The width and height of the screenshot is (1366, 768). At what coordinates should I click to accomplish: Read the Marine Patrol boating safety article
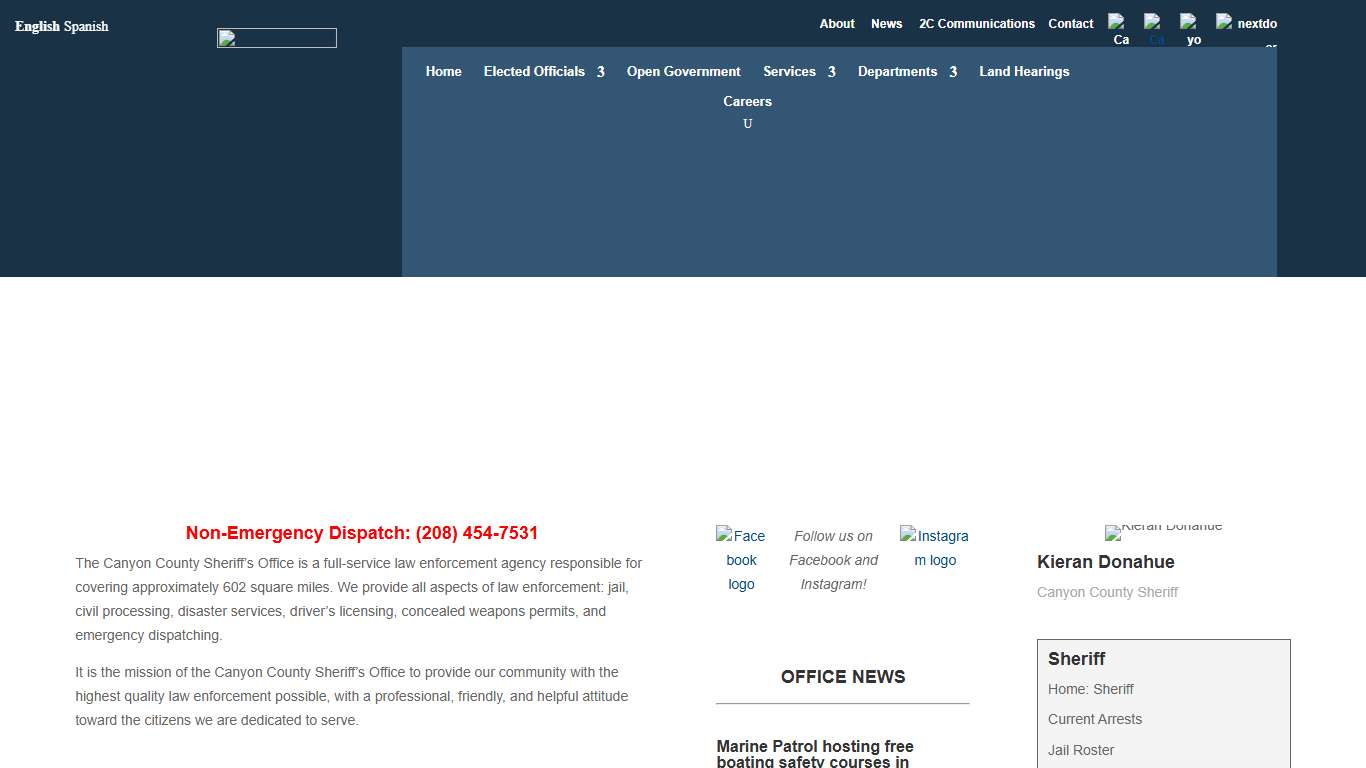click(815, 754)
